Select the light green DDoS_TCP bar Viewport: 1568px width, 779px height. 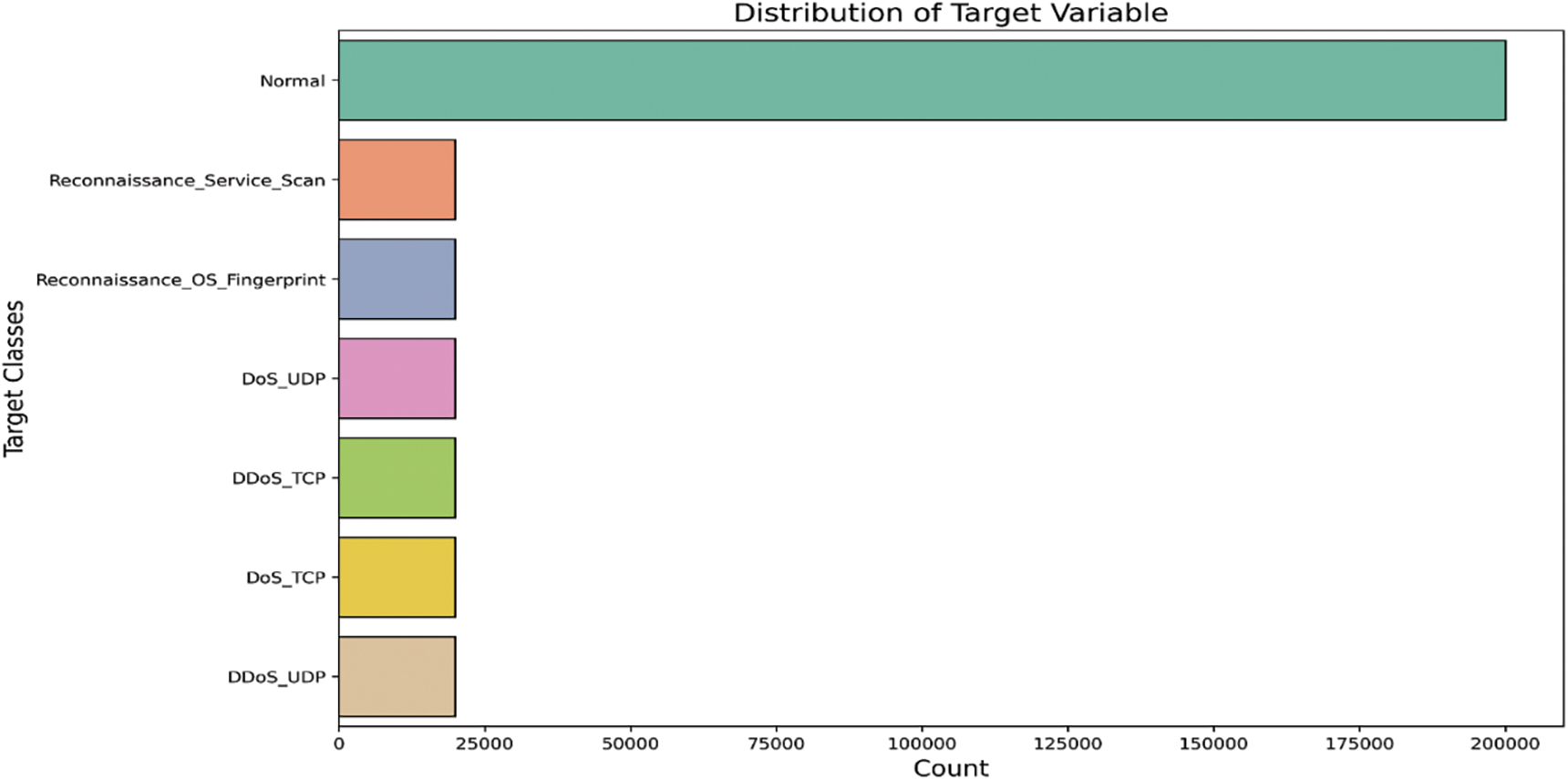point(397,477)
